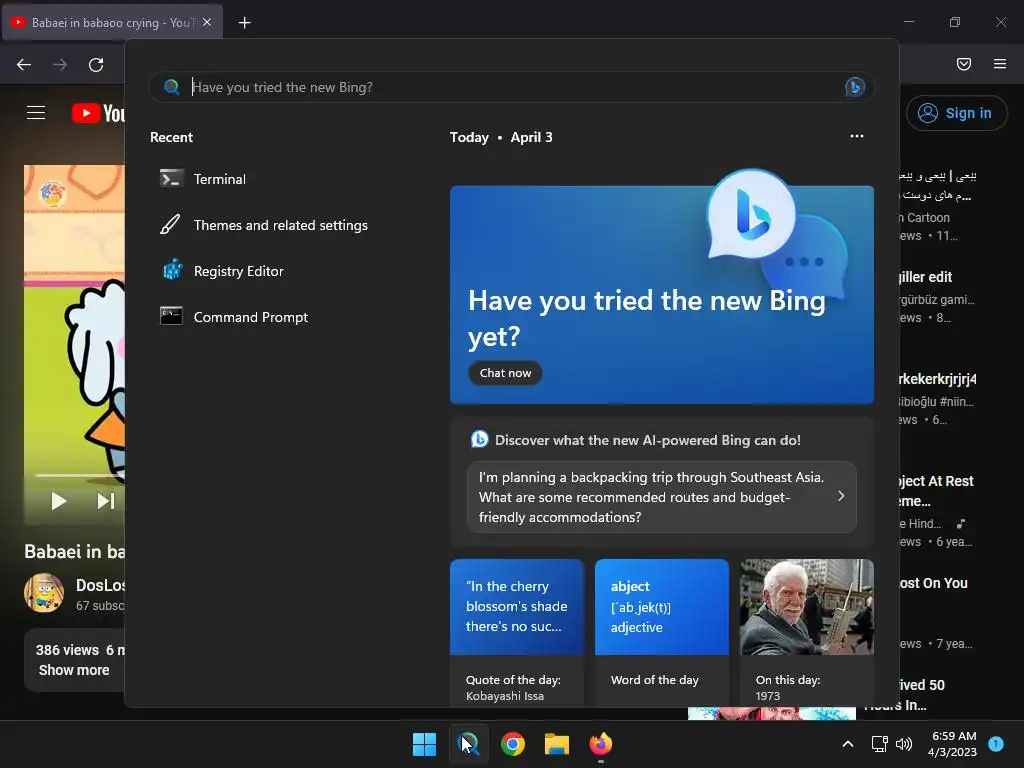Click the Have you tried Bing search field
The image size is (1024, 768).
(x=513, y=87)
